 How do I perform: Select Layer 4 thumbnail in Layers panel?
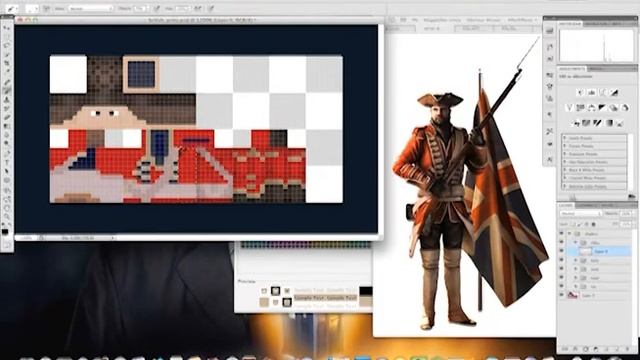(586, 251)
